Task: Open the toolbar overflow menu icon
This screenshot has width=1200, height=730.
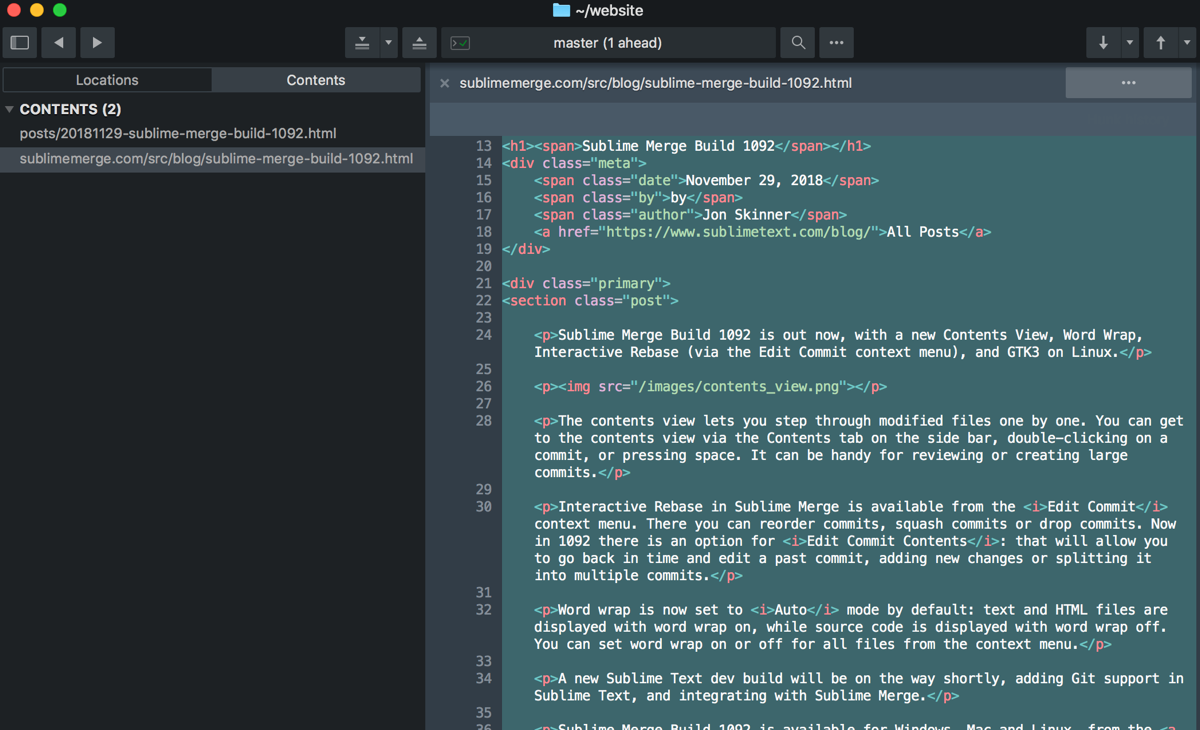Action: click(x=836, y=42)
